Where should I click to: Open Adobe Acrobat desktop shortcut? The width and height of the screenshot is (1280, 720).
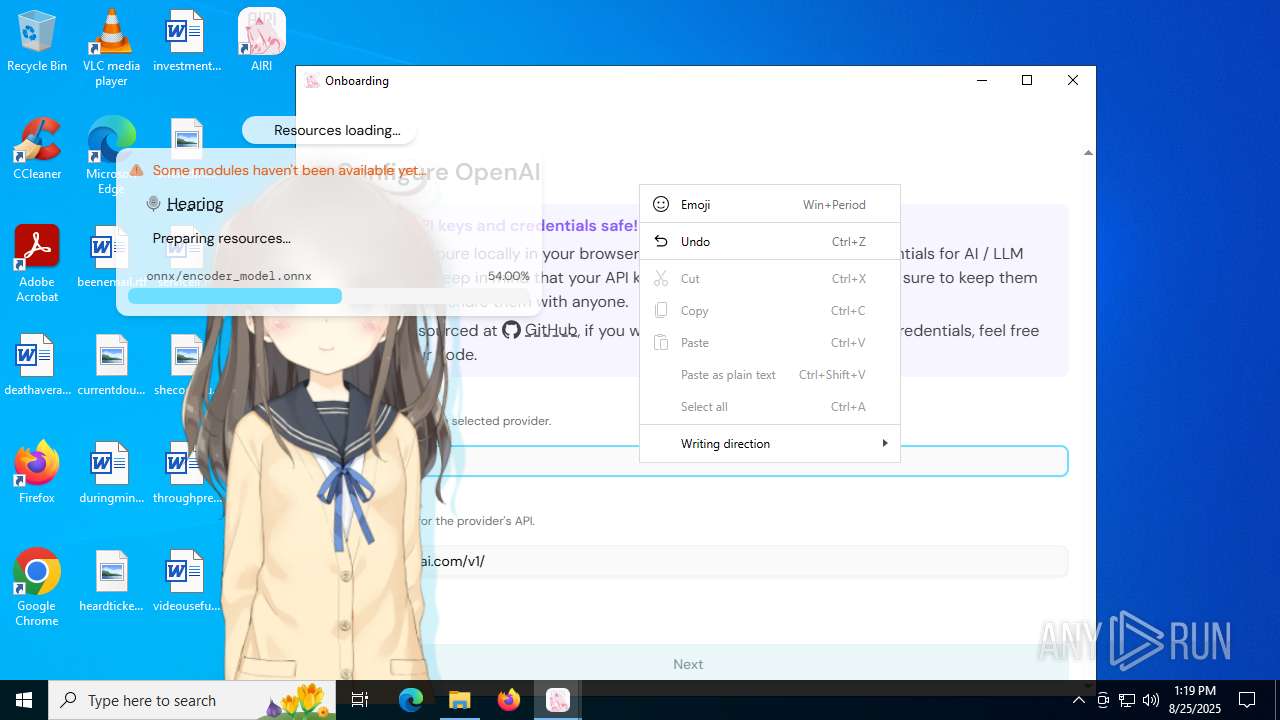click(37, 264)
